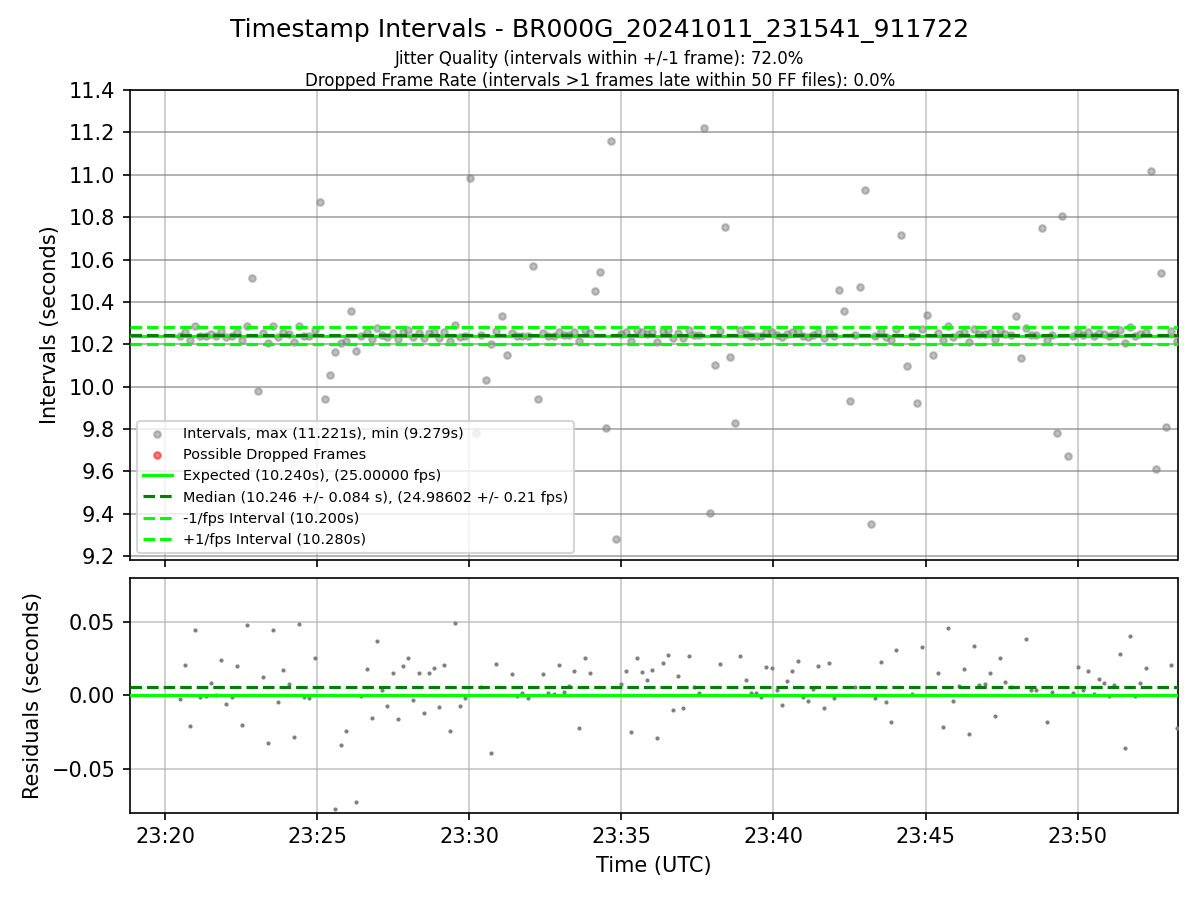Click the '23:20' x-axis tick label
The height and width of the screenshot is (900, 1200).
click(164, 833)
